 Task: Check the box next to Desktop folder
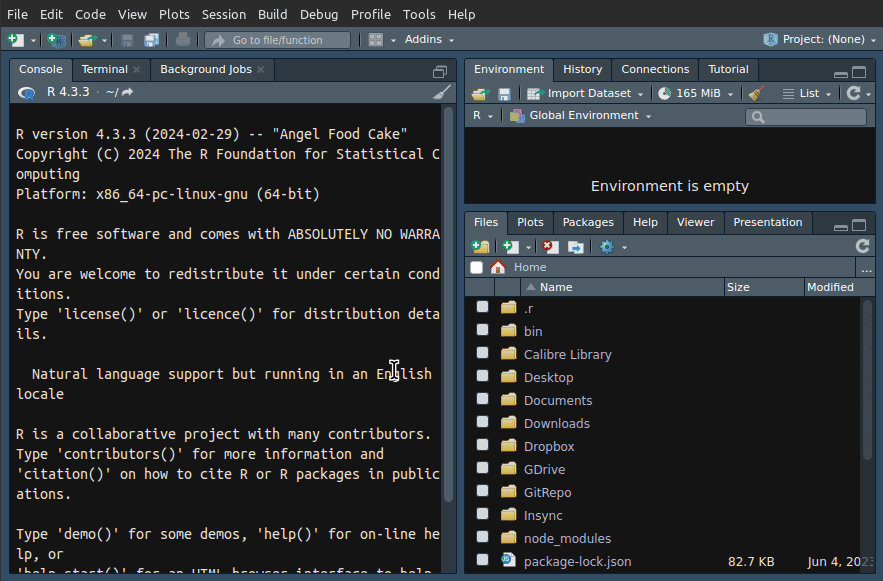point(483,377)
